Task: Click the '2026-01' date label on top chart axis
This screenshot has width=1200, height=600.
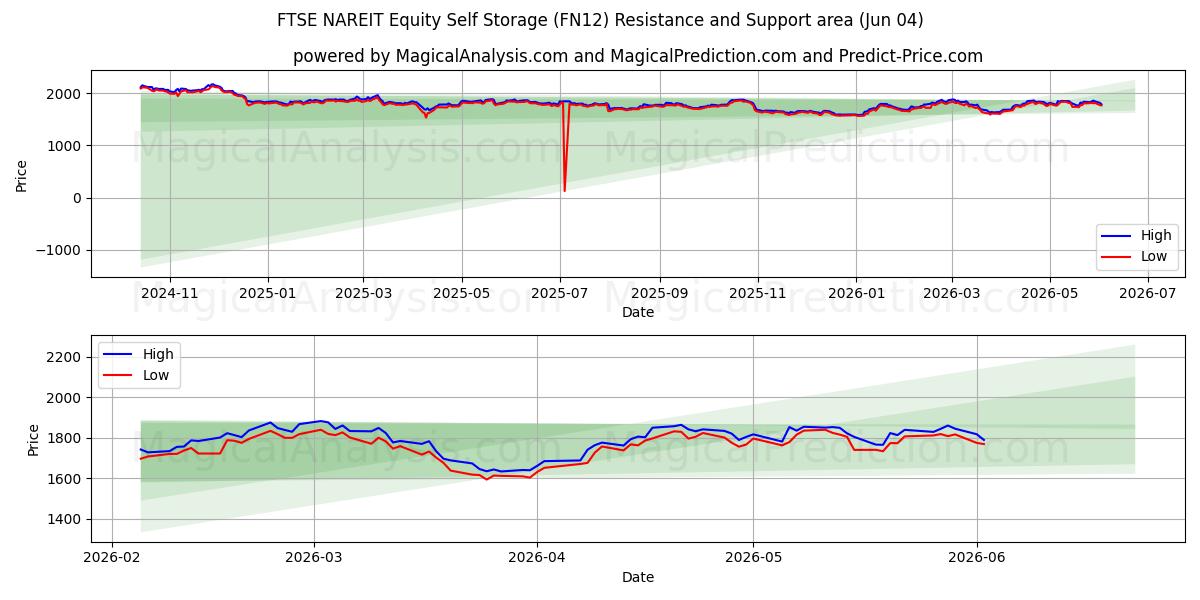Action: click(856, 294)
